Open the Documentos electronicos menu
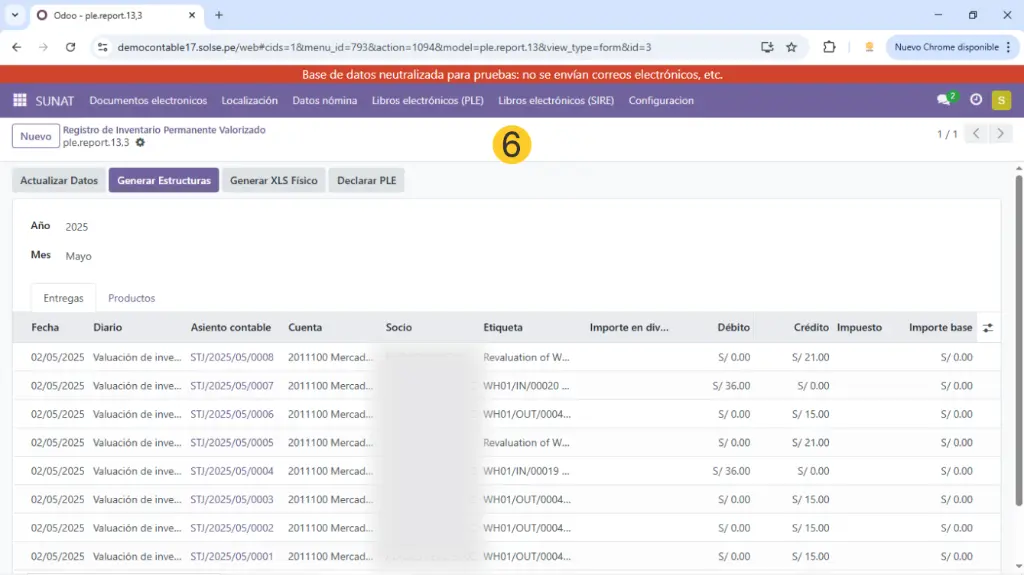Viewport: 1024px width, 575px height. coord(148,100)
